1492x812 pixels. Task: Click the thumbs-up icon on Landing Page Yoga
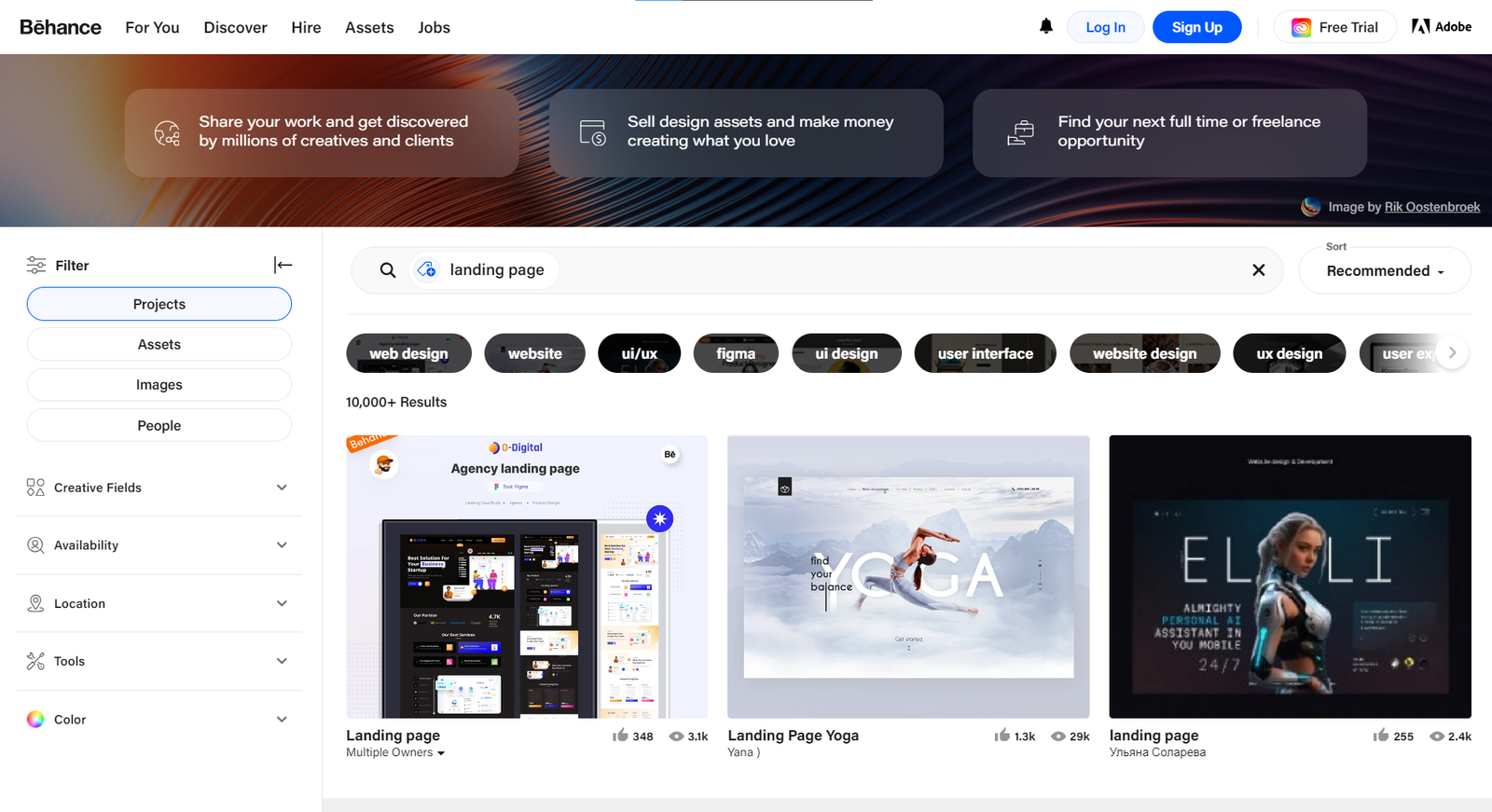1002,736
